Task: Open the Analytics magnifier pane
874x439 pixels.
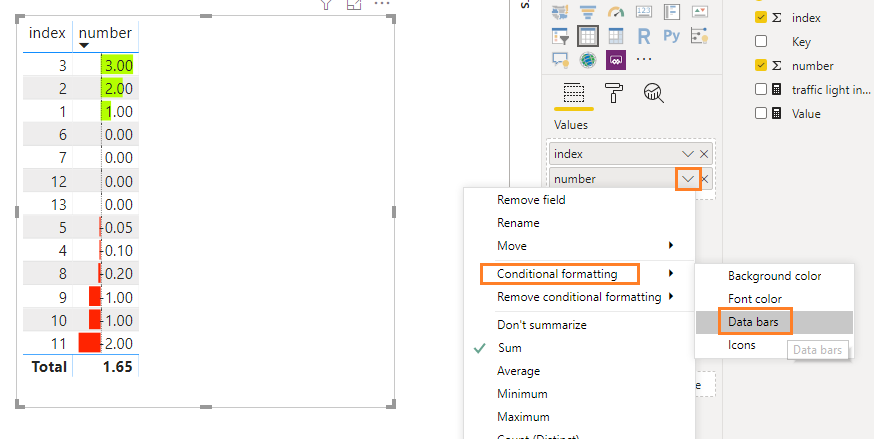Action: (x=653, y=93)
